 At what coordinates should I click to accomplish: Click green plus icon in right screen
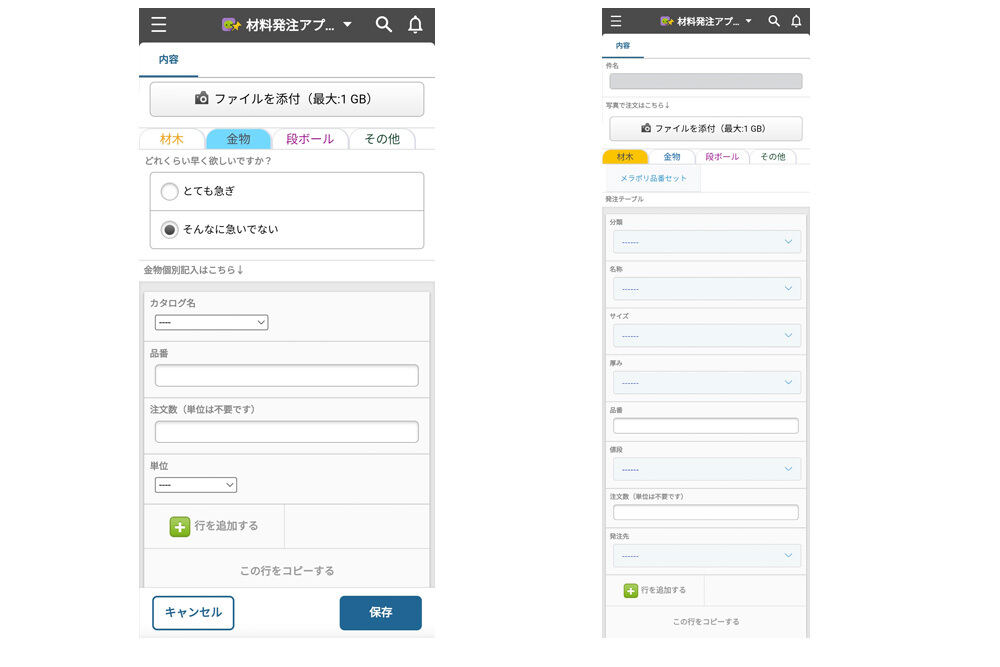[x=631, y=590]
